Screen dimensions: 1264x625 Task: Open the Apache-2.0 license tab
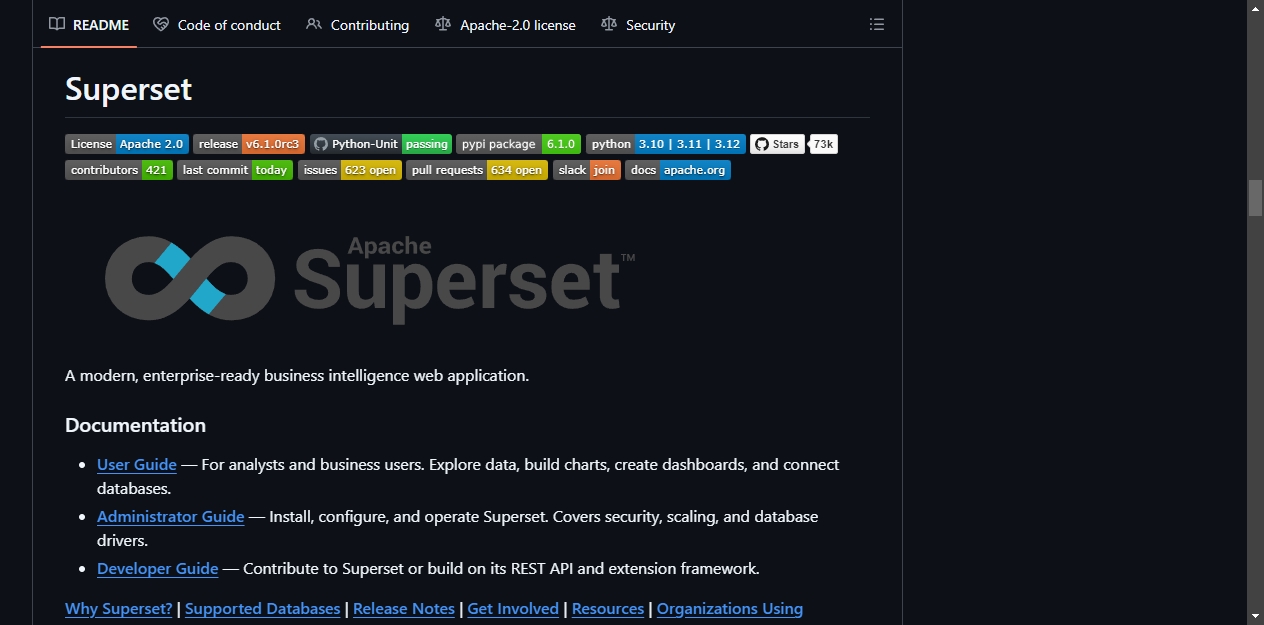click(x=505, y=25)
